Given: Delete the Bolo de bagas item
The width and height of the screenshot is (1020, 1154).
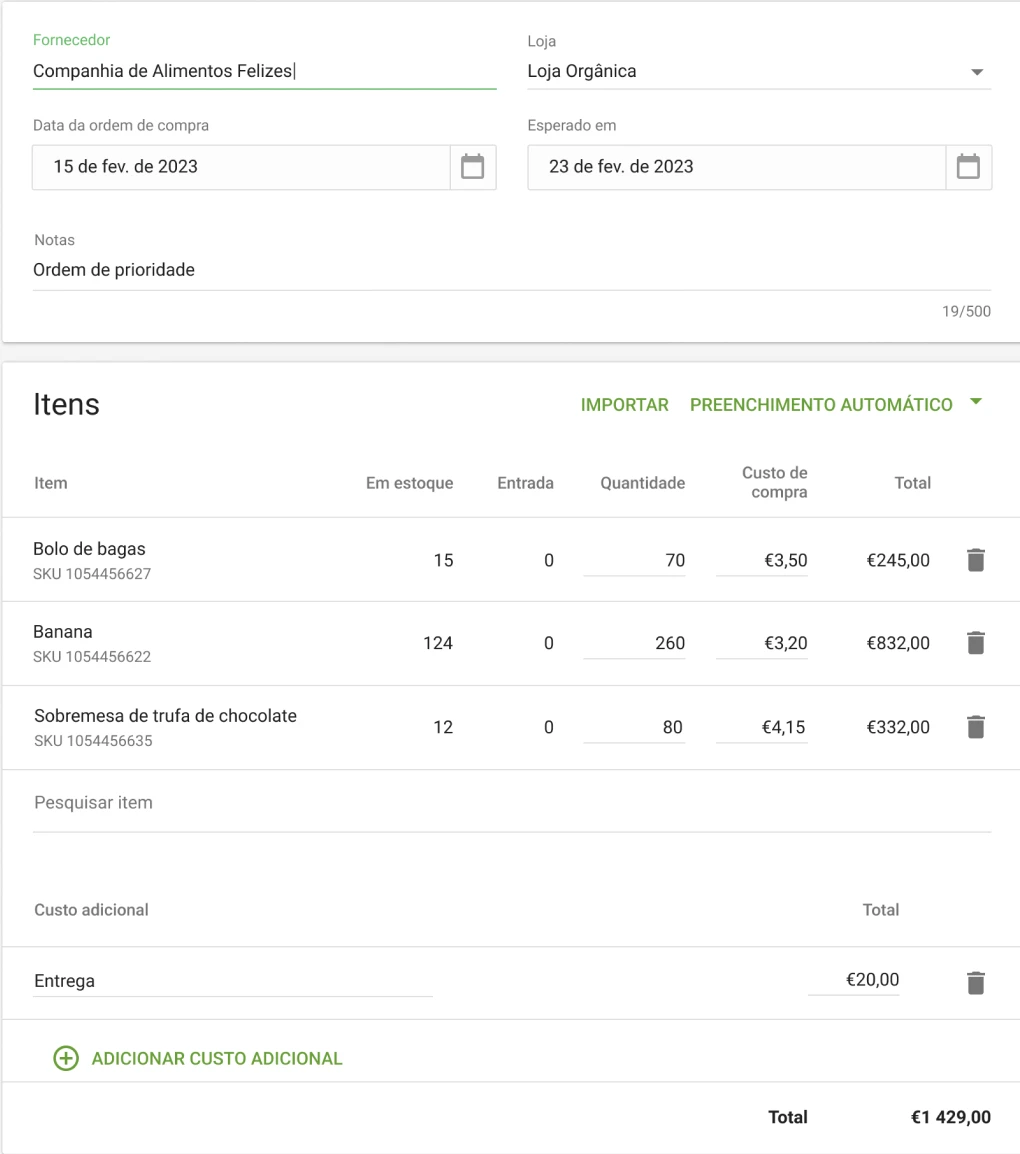Looking at the screenshot, I should coord(976,560).
